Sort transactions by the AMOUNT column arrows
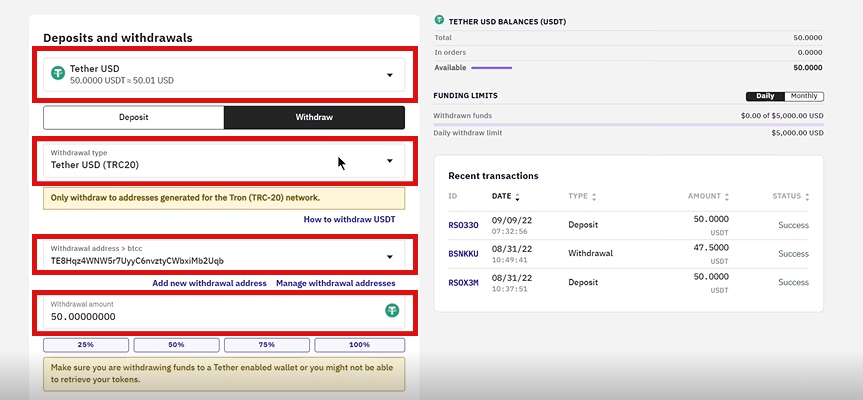Screen dimensions: 863x400 727,196
